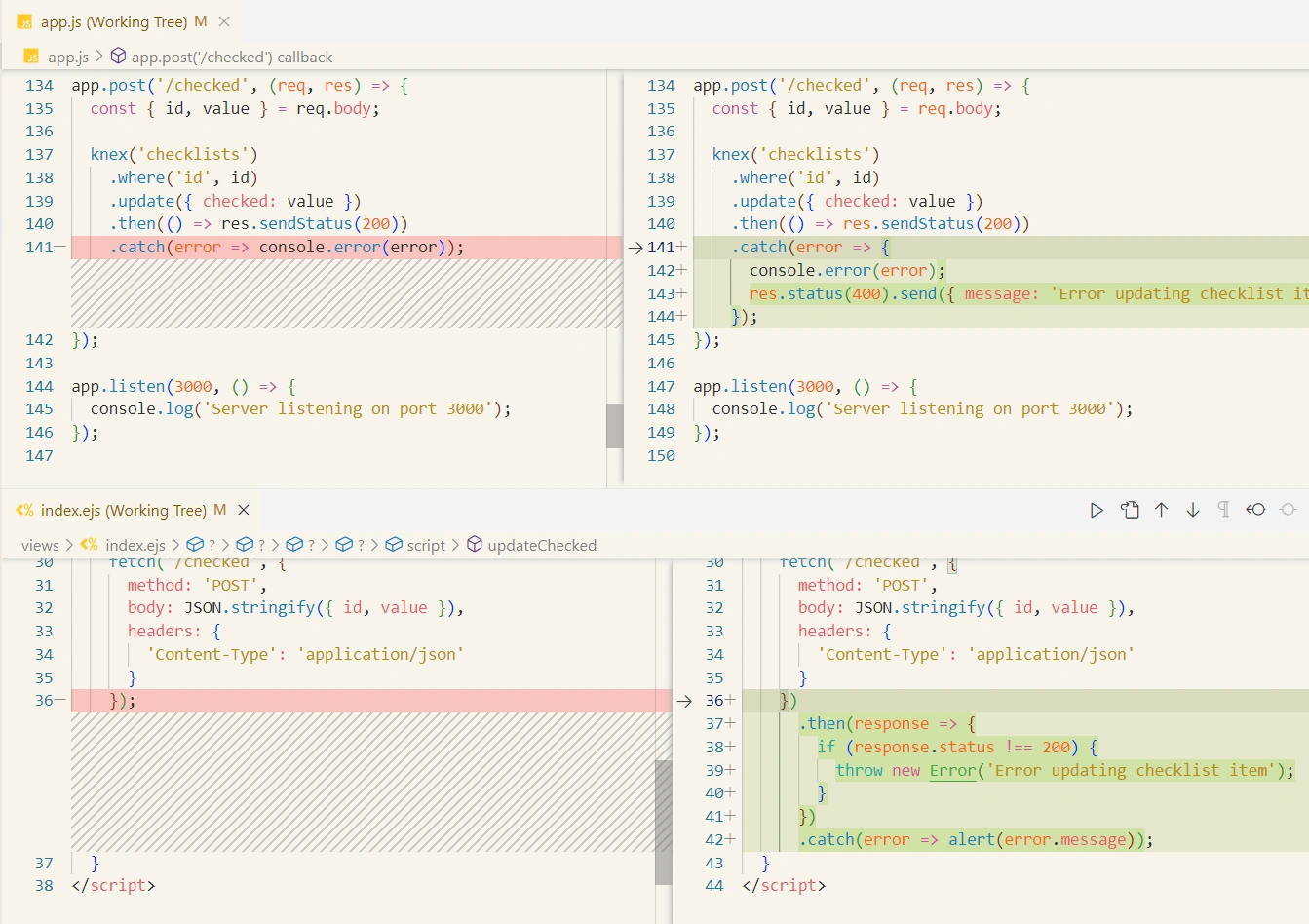Click 'const { id, value } = req.body;' in original pane
Image resolution: width=1309 pixels, height=924 pixels.
(235, 109)
